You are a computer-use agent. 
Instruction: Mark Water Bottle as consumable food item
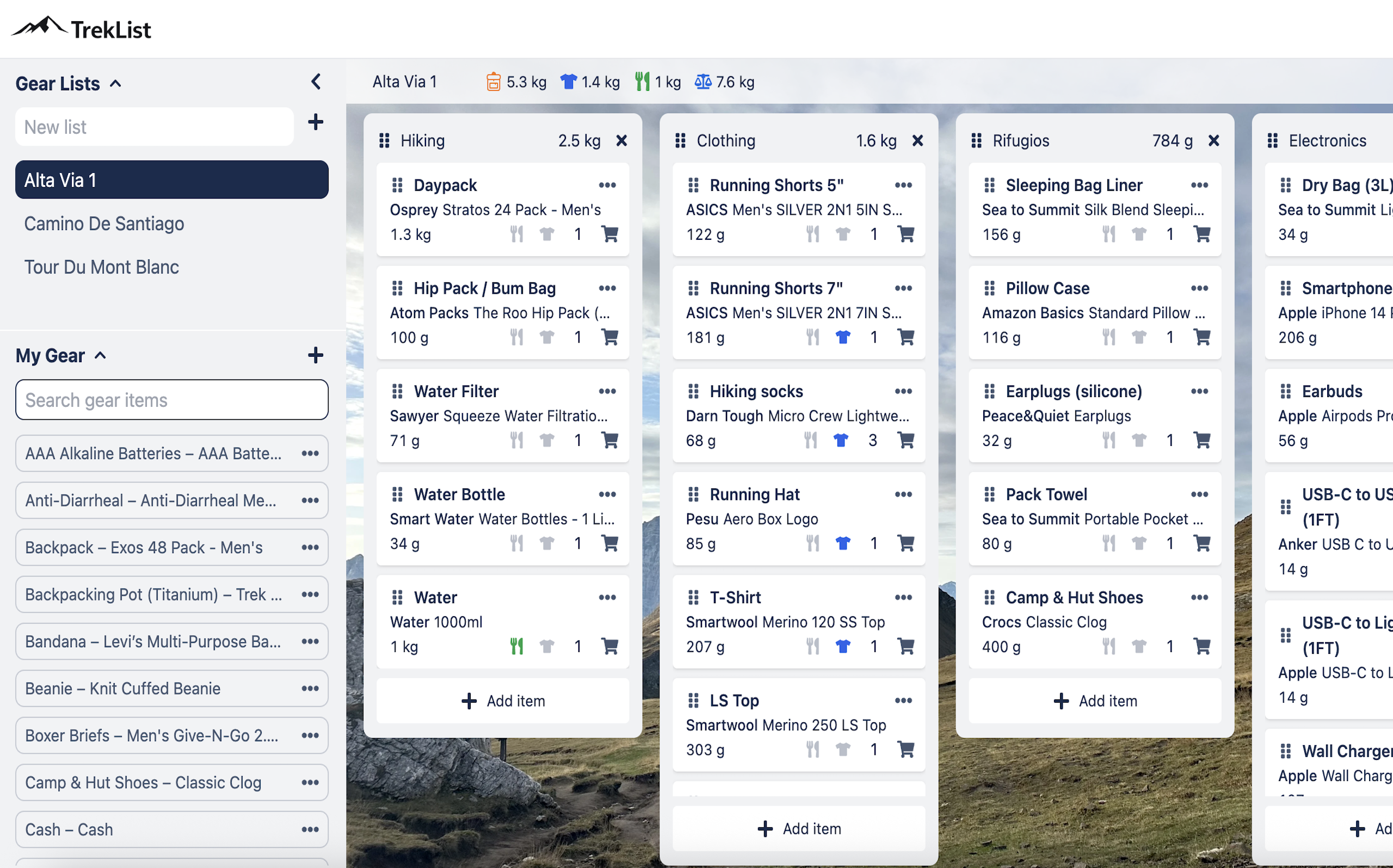tap(516, 543)
